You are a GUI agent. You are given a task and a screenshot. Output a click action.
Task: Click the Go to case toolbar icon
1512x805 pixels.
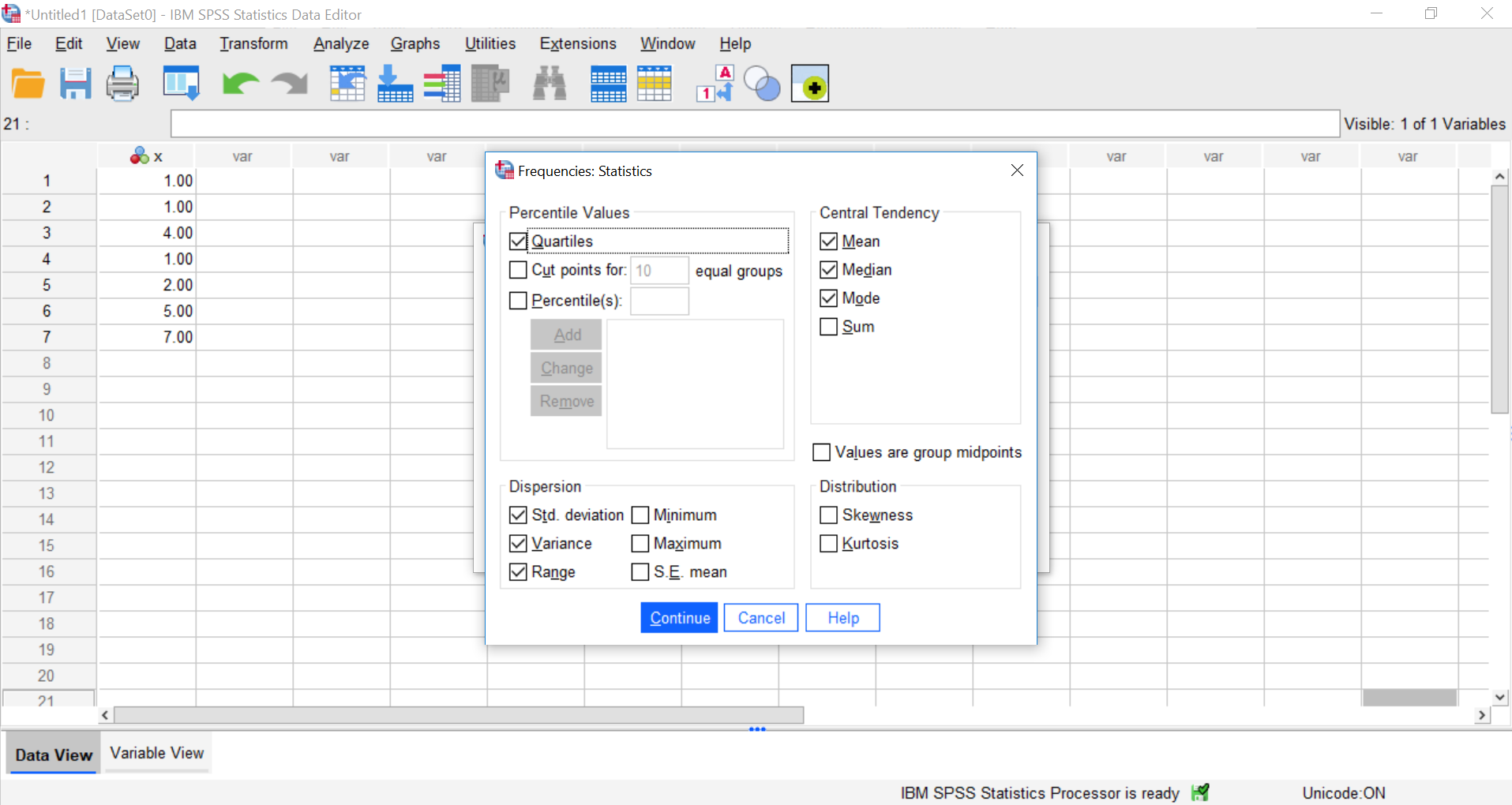pos(347,84)
